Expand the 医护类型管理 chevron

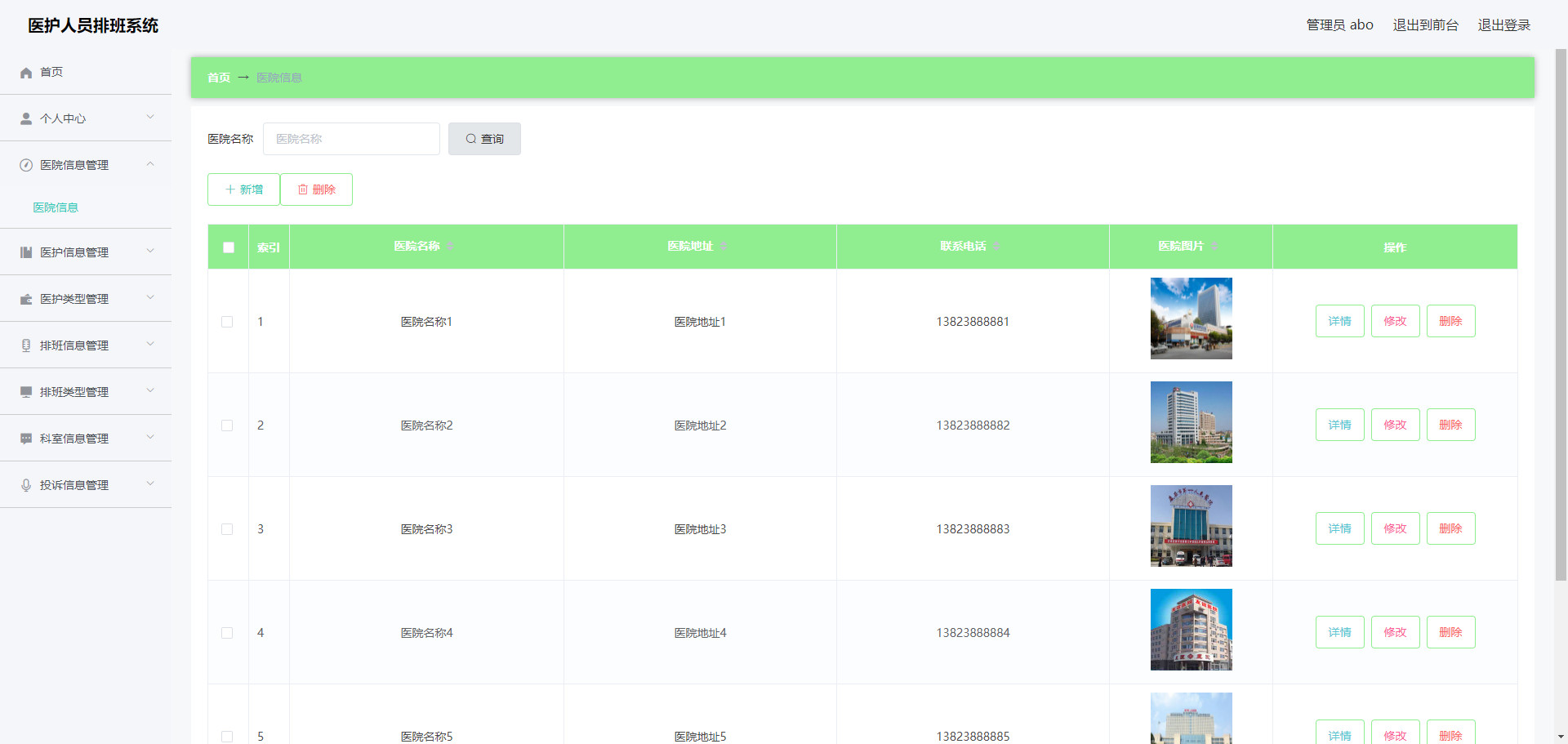pyautogui.click(x=150, y=298)
